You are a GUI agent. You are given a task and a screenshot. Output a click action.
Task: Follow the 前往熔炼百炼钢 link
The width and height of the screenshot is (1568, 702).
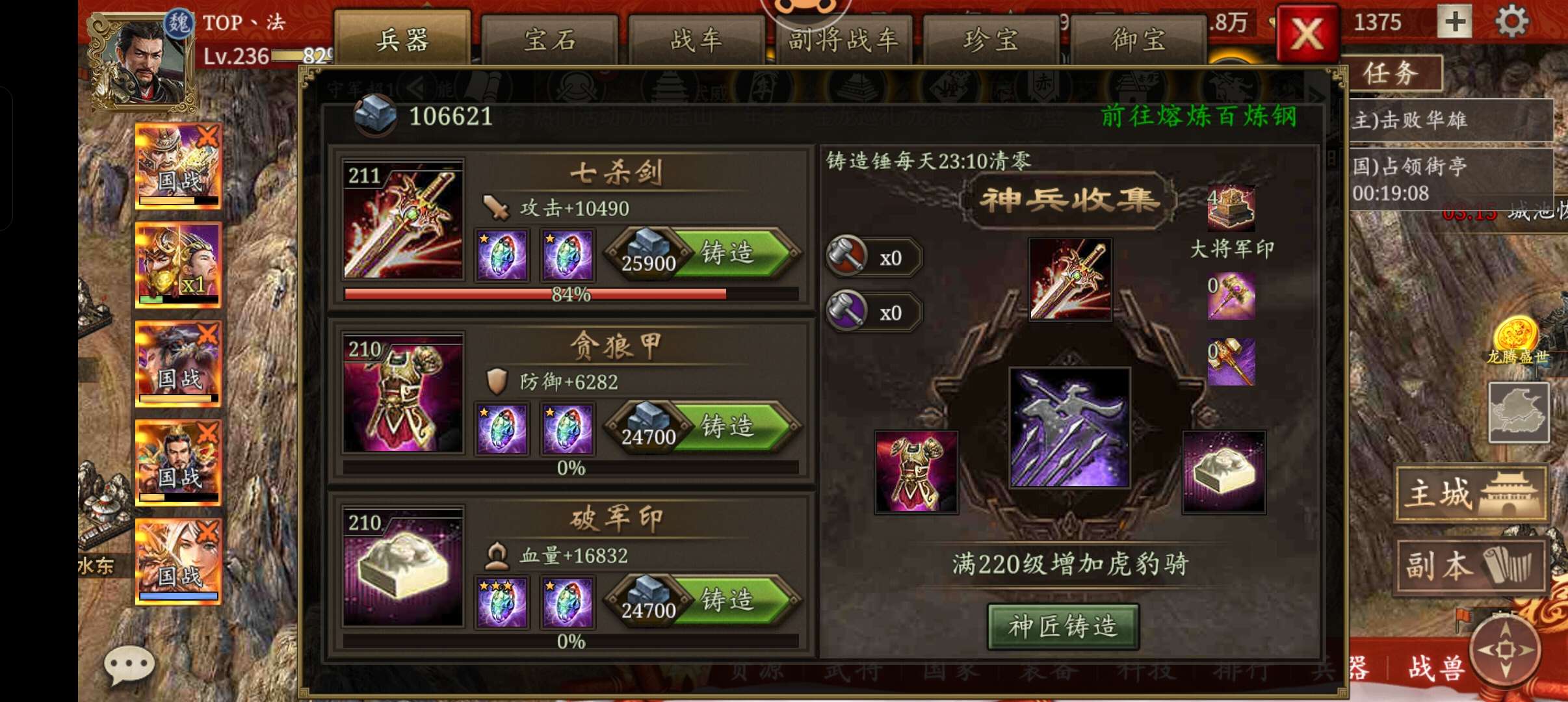[1199, 116]
